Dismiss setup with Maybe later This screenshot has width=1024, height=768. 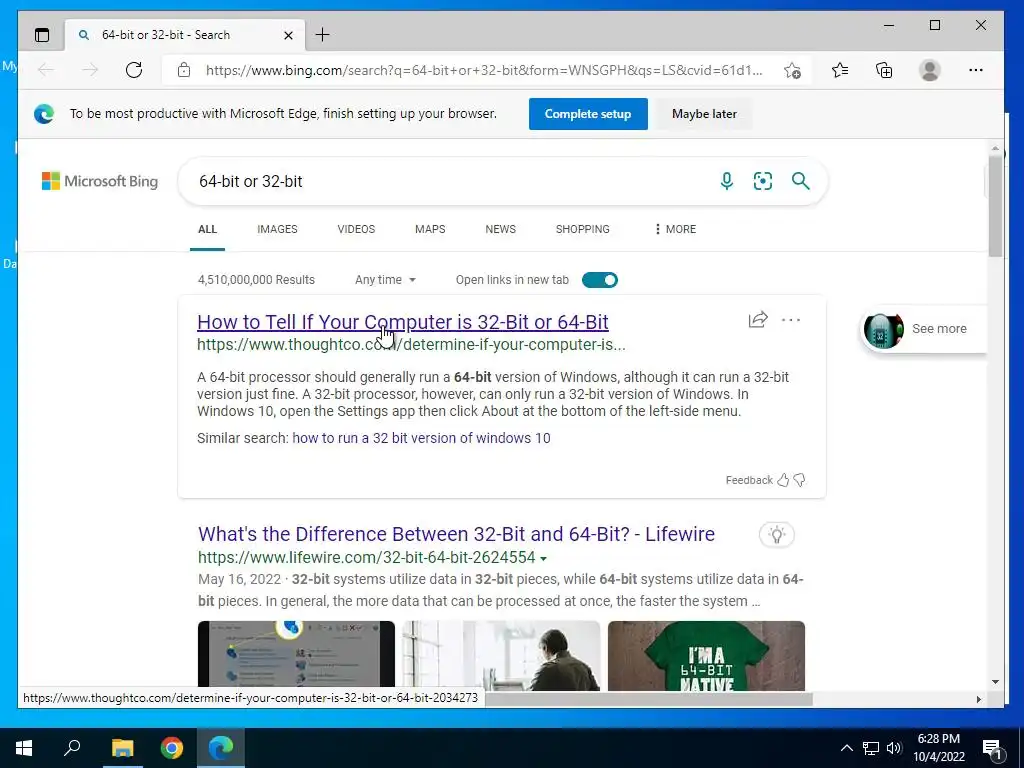(x=704, y=114)
